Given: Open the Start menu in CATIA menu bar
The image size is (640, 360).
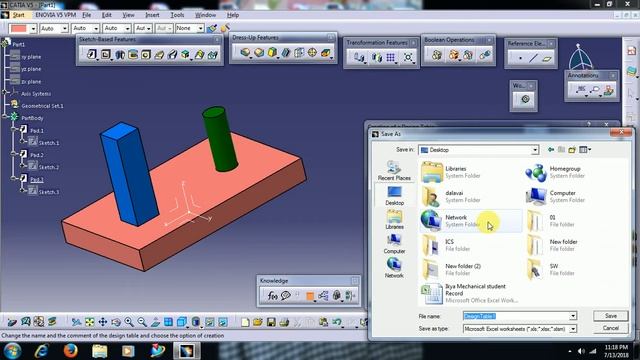Looking at the screenshot, I should pos(18,15).
